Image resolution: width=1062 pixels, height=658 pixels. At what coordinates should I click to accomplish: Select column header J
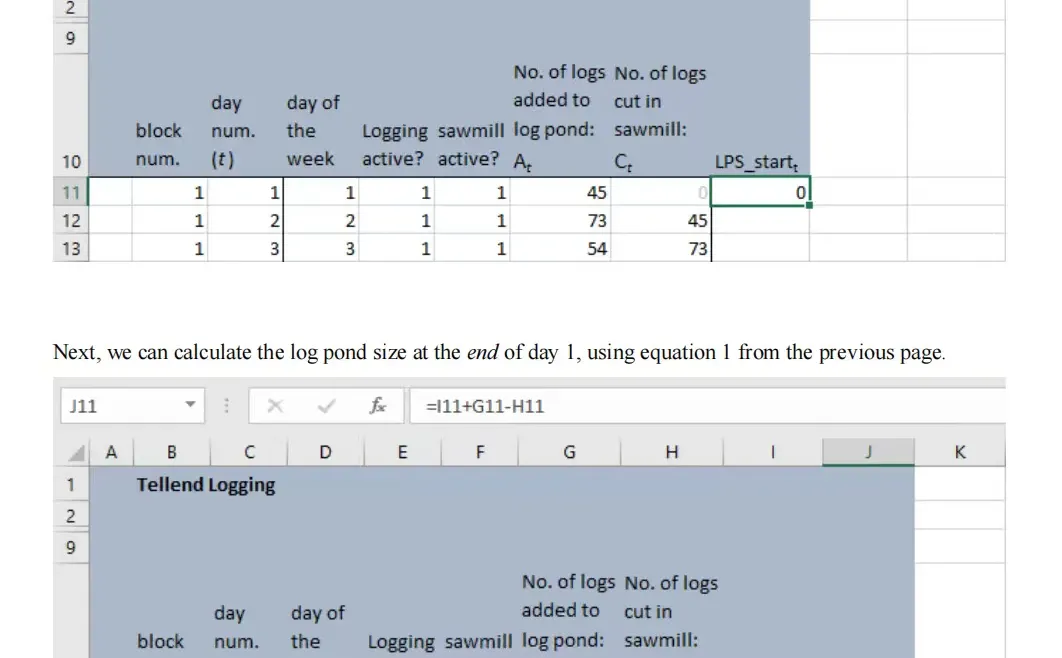[867, 452]
